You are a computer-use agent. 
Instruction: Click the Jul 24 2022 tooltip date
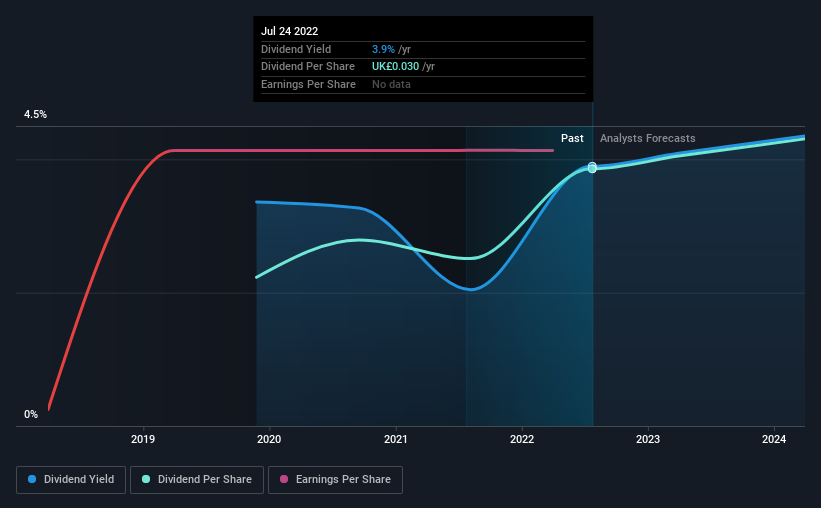[x=290, y=31]
